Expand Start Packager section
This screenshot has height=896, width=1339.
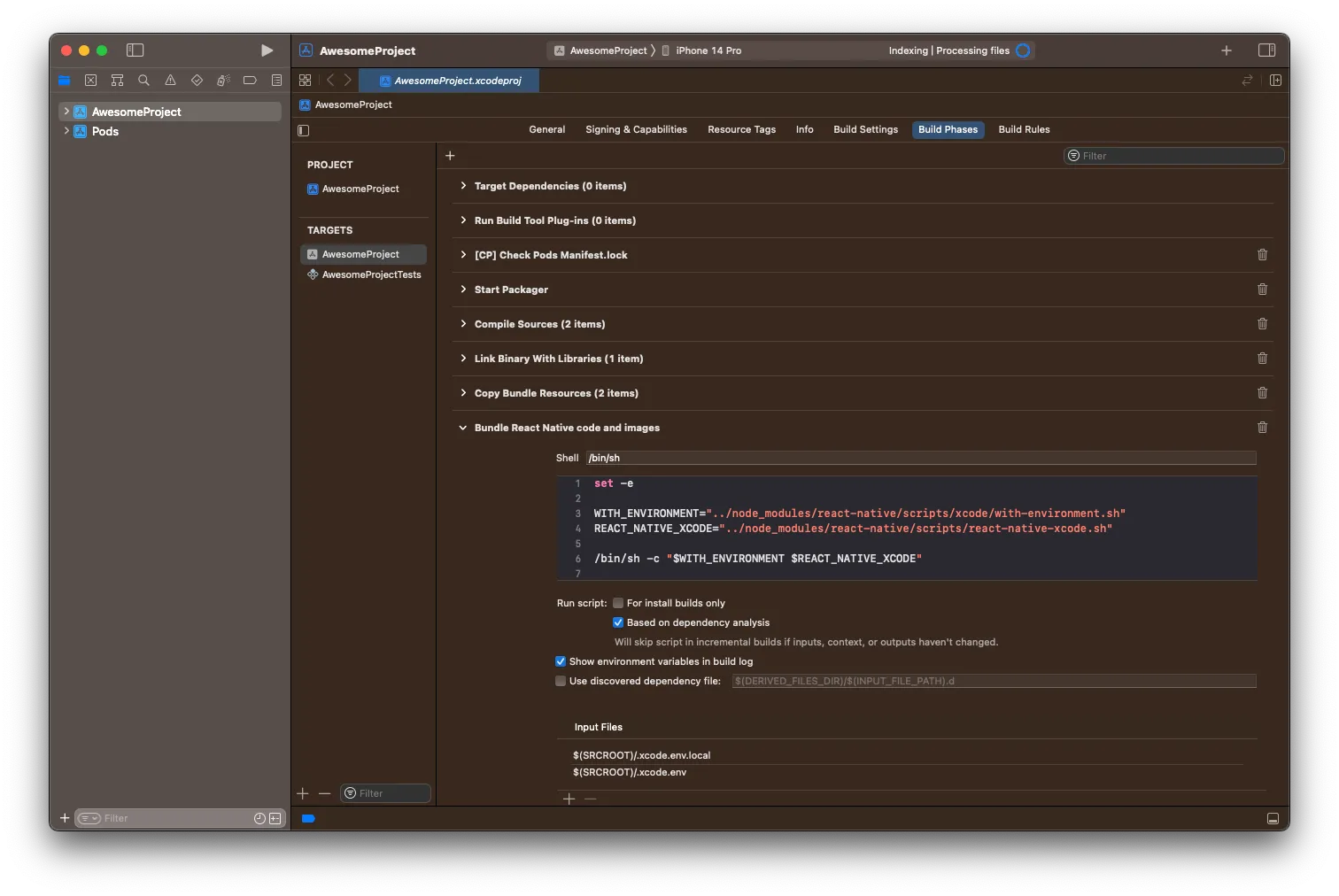(x=463, y=290)
